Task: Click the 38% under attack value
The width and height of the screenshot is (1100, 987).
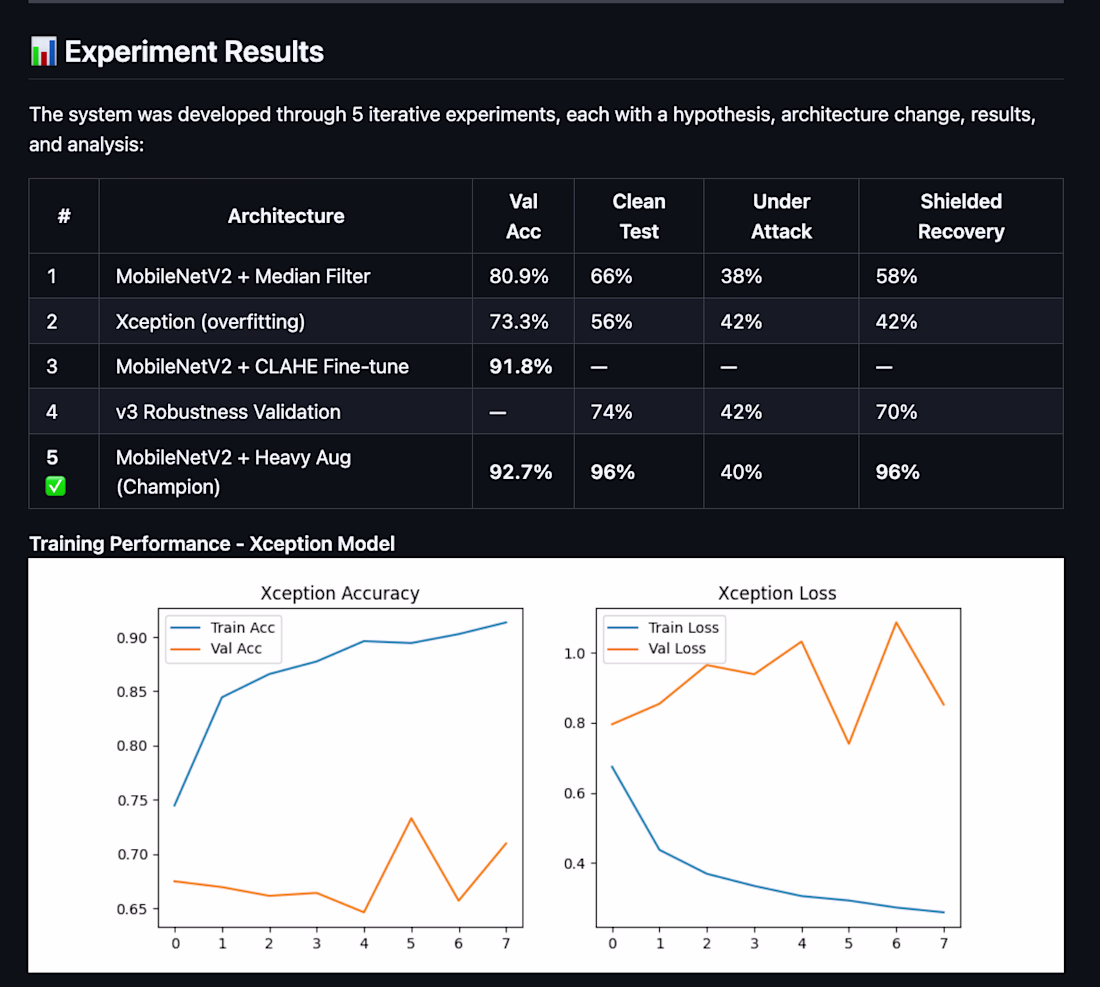Action: 741,276
